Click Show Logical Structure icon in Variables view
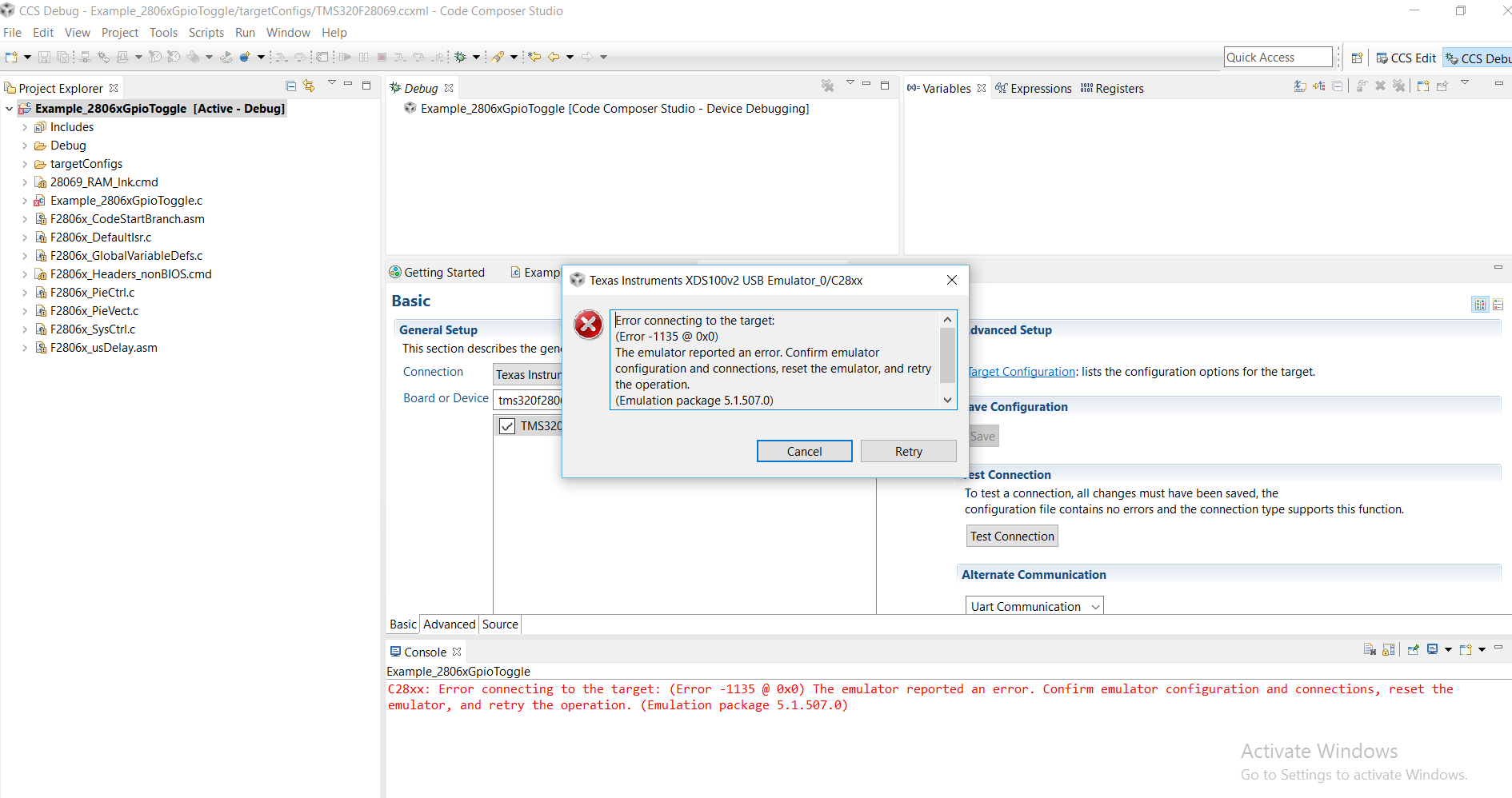The height and width of the screenshot is (798, 1512). [1318, 86]
